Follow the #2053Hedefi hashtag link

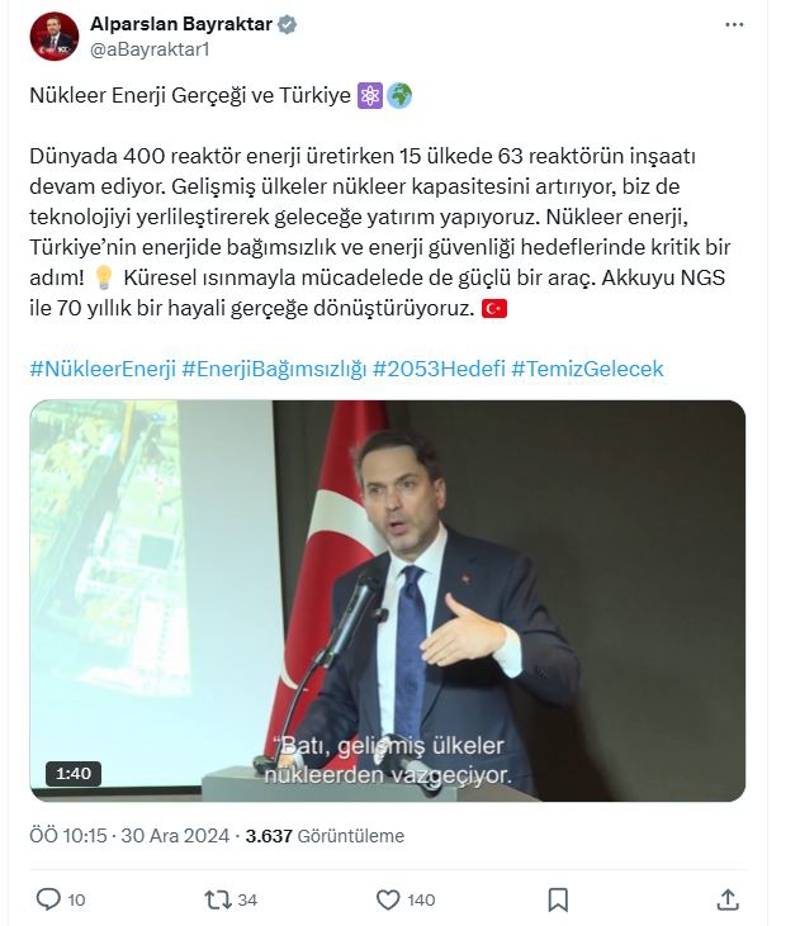[437, 369]
